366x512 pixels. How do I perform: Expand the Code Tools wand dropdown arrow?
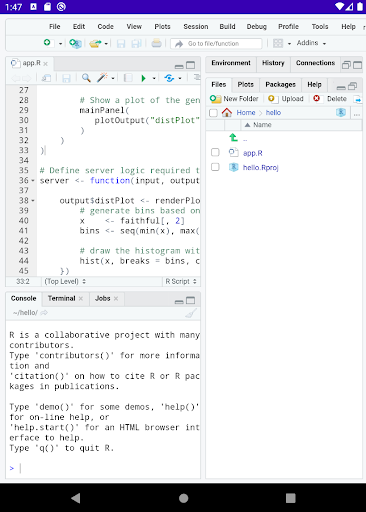coord(113,79)
